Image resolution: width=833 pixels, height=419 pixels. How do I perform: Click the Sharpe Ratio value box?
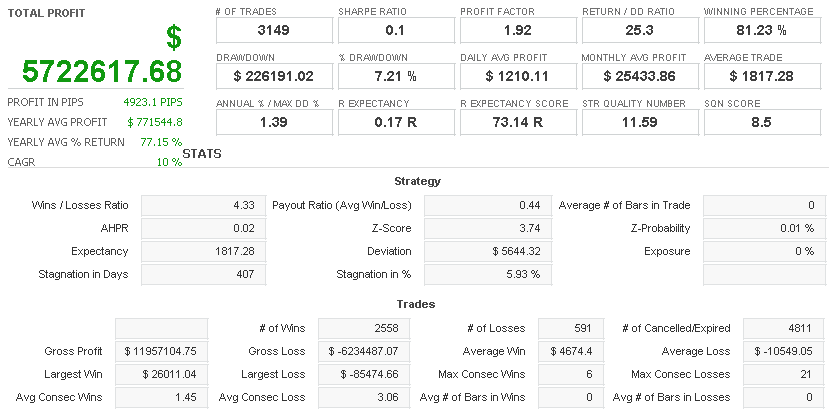[x=395, y=29]
